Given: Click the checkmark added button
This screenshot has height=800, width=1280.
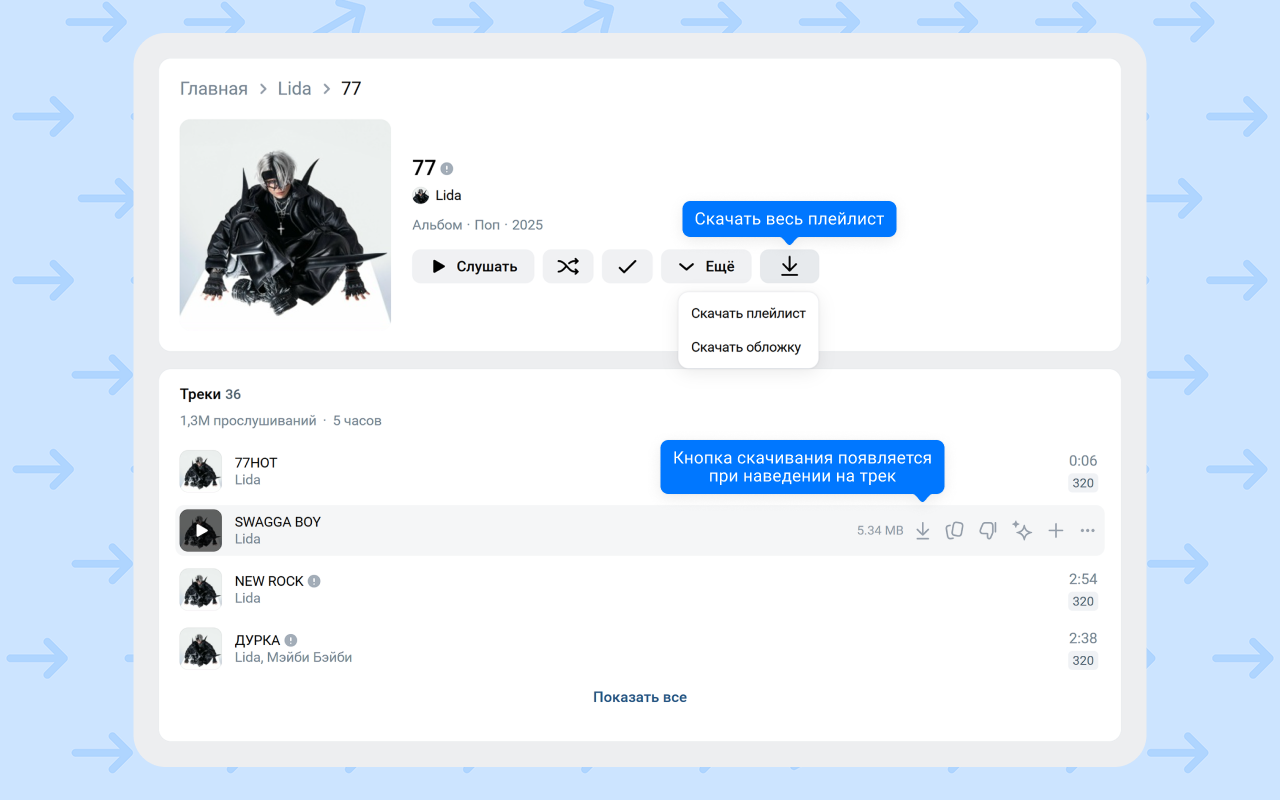Looking at the screenshot, I should tap(627, 266).
